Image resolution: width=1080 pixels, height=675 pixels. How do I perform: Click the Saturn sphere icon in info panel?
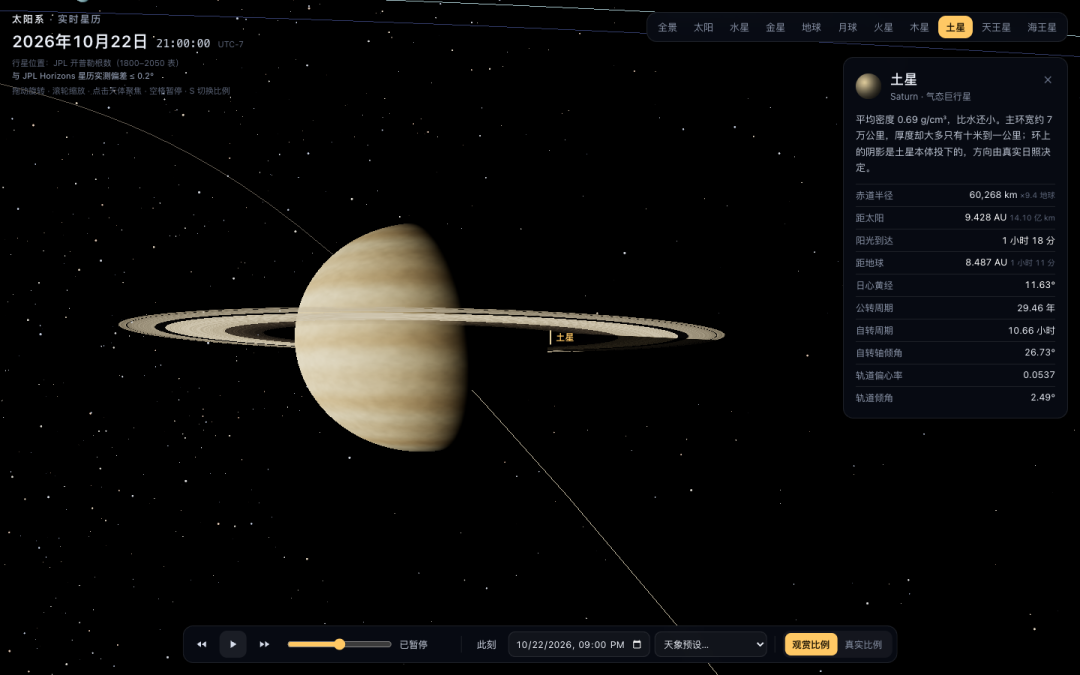click(x=868, y=86)
